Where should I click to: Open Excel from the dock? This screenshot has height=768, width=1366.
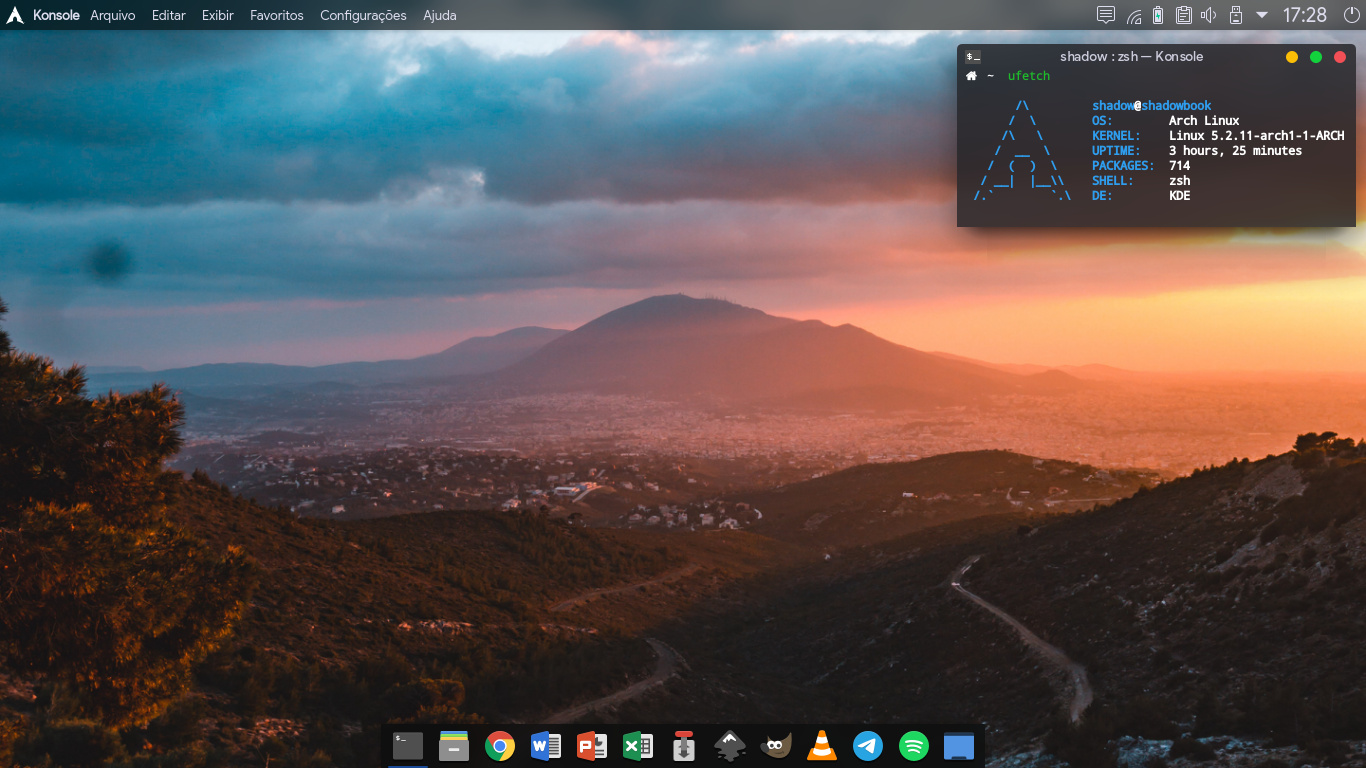[x=638, y=746]
